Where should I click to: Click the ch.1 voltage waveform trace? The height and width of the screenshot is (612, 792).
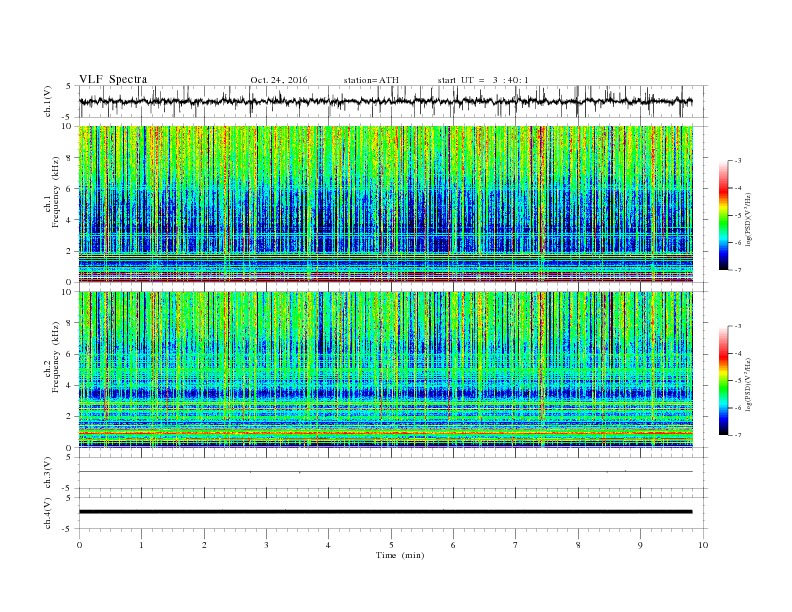point(385,101)
